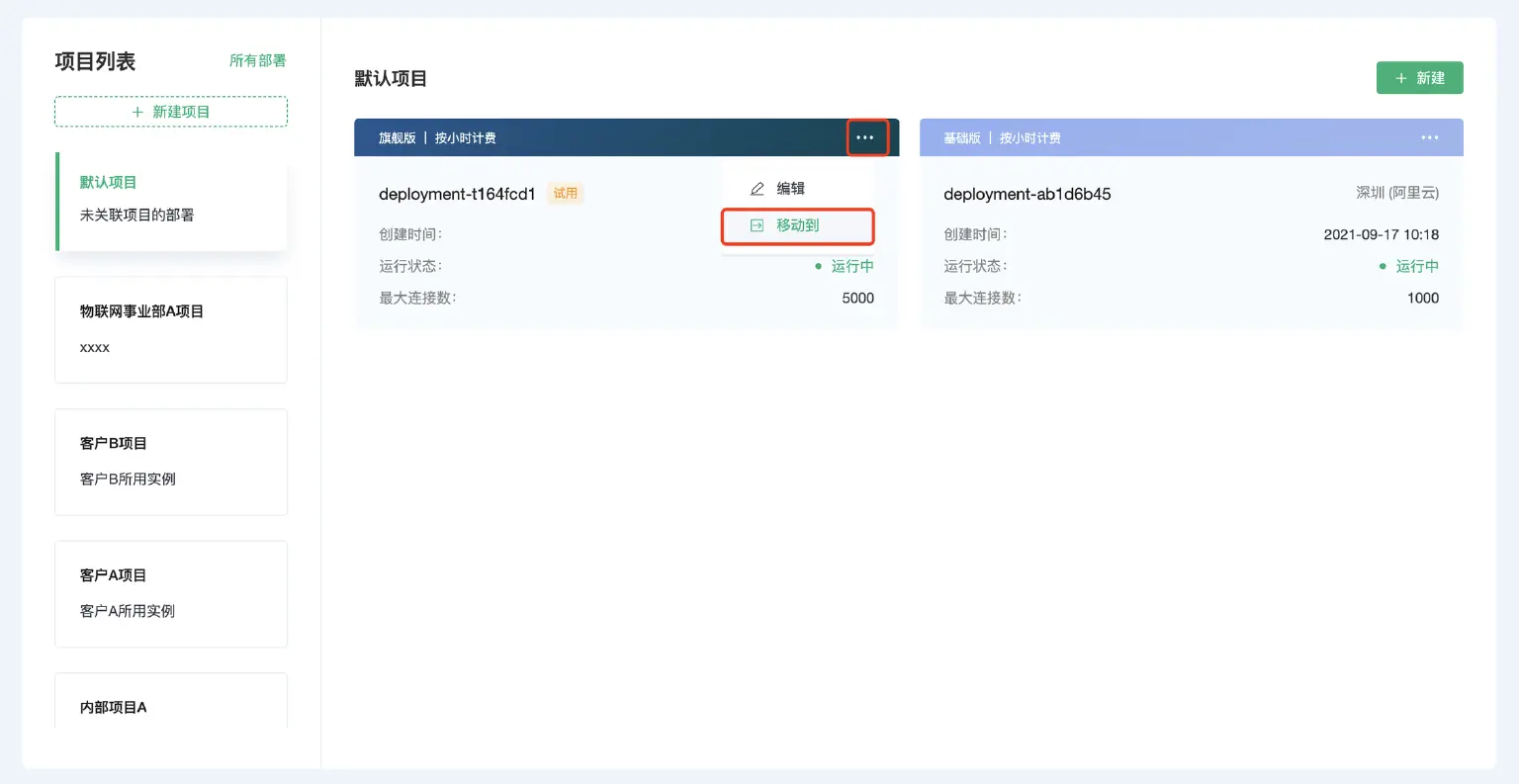Open deployment-t164fcd1 details
This screenshot has height=784, width=1519.
[456, 194]
